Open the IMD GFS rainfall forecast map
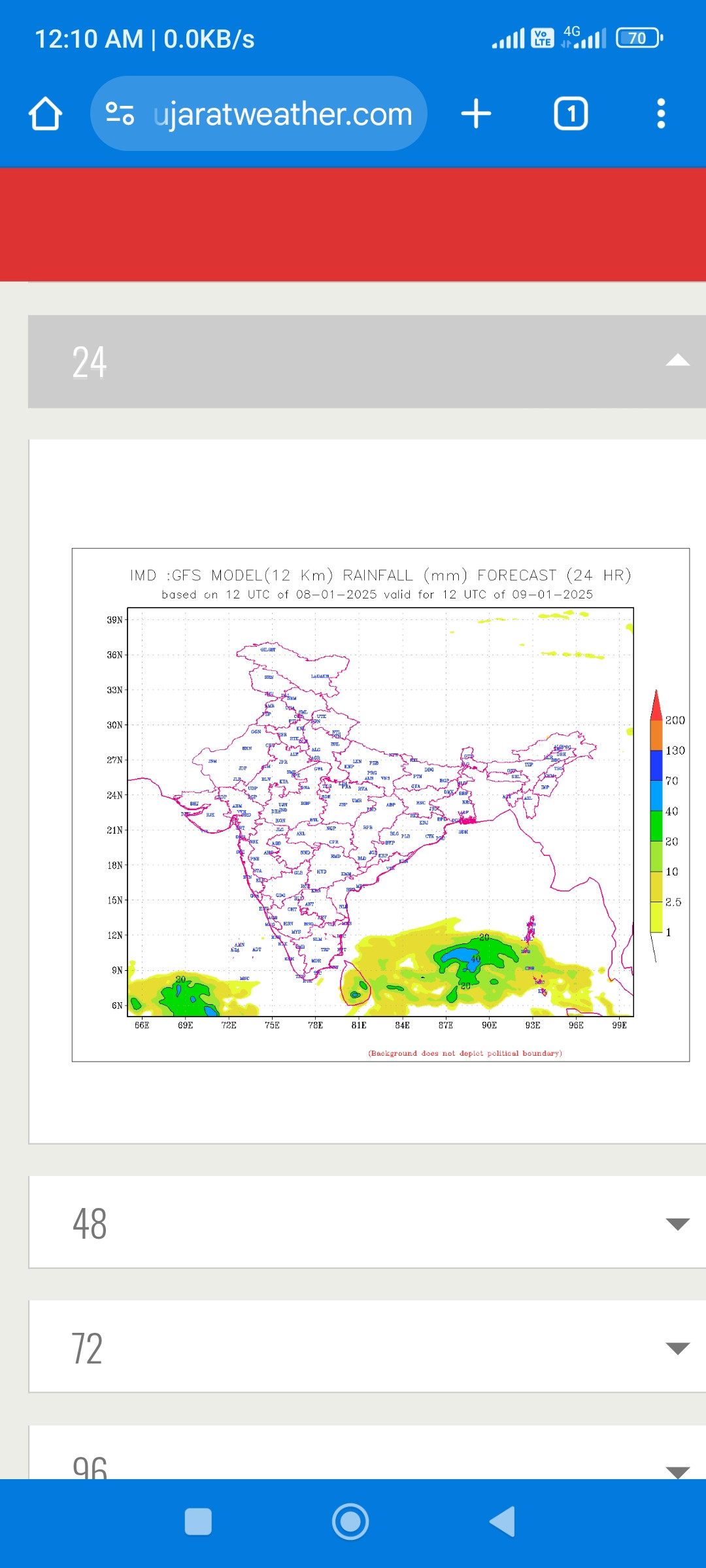 (380, 810)
